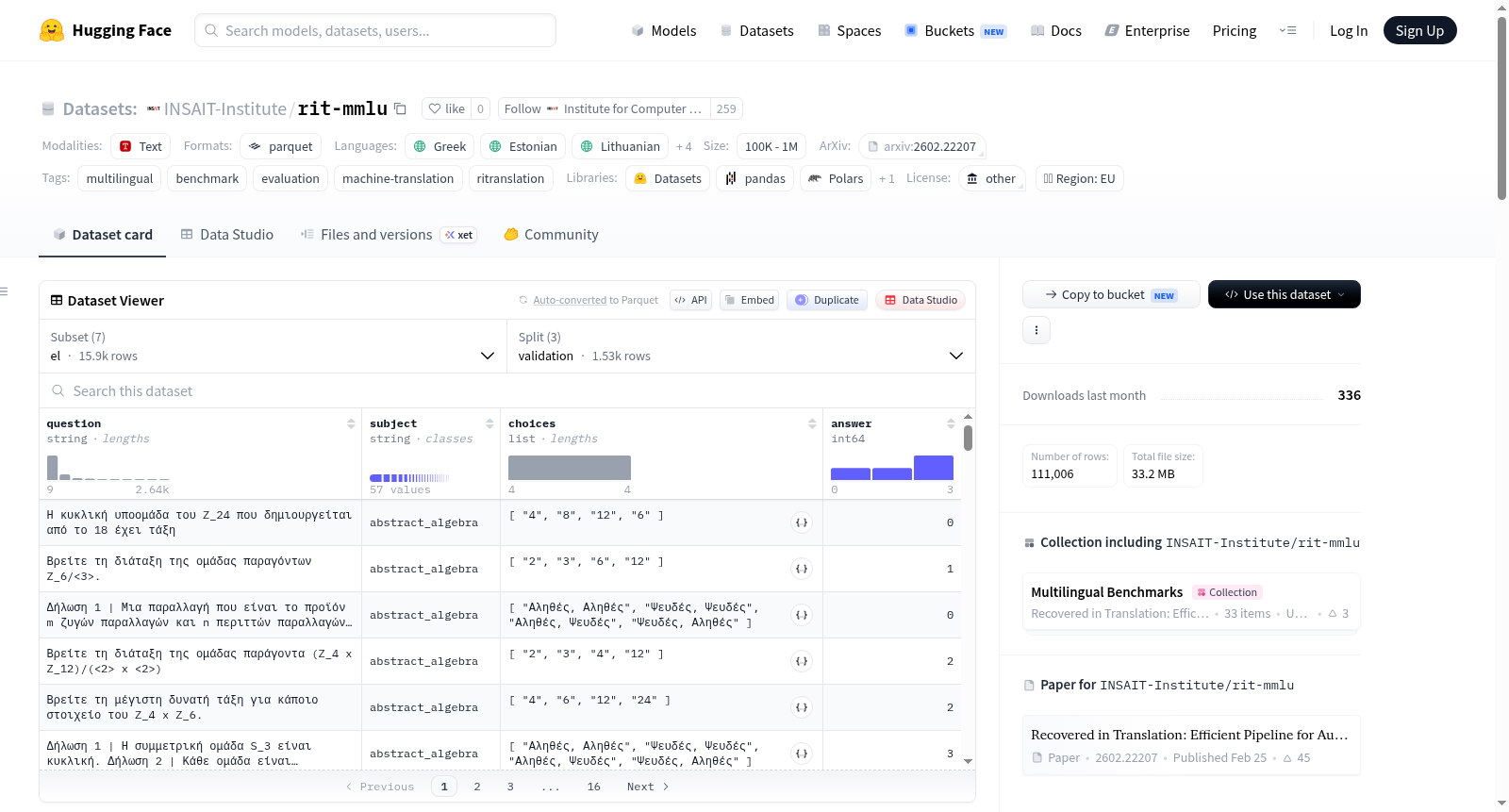Sort by the question column

tap(351, 423)
